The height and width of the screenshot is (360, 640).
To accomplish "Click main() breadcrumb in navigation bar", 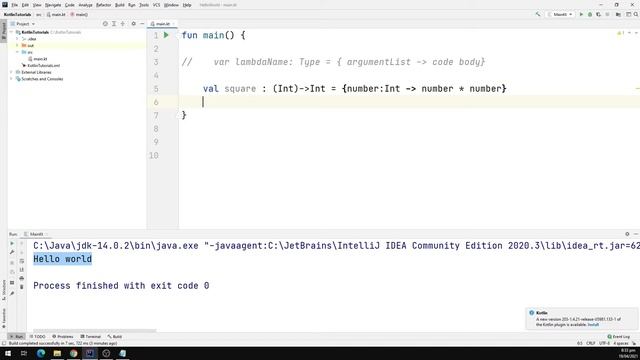I will [x=79, y=14].
